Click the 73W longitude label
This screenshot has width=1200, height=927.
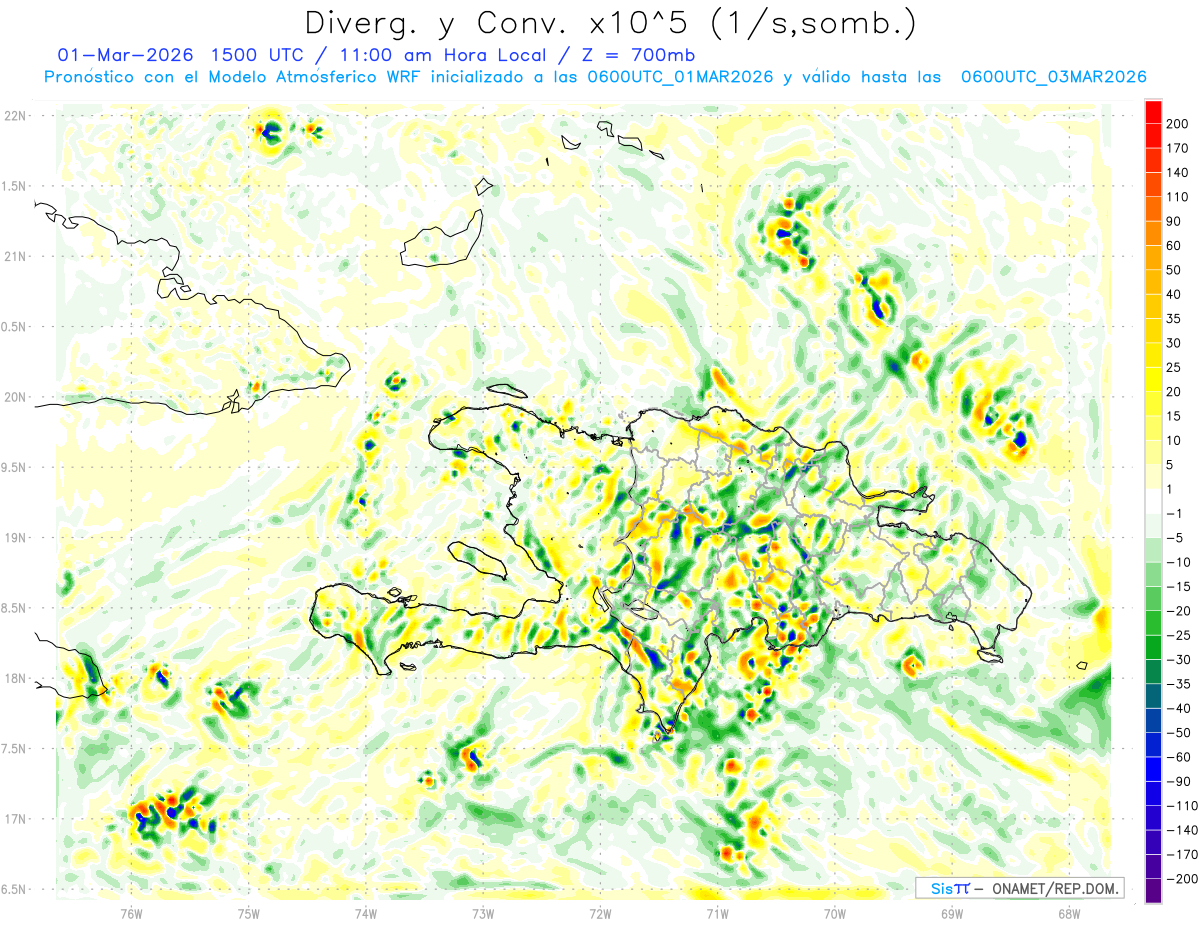coord(483,914)
